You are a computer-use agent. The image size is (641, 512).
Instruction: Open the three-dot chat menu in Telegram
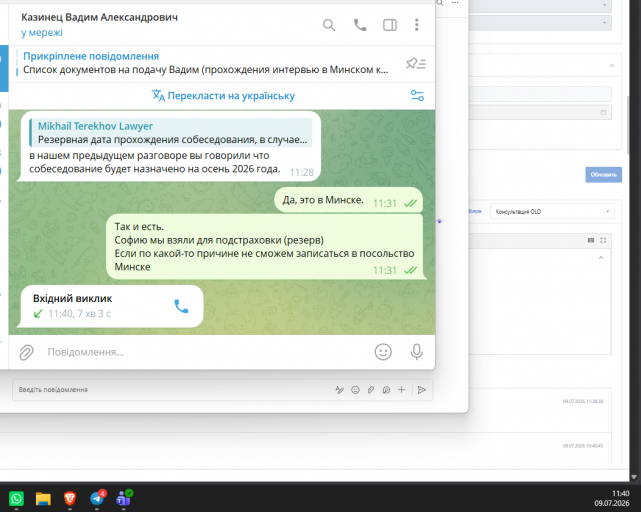417,25
